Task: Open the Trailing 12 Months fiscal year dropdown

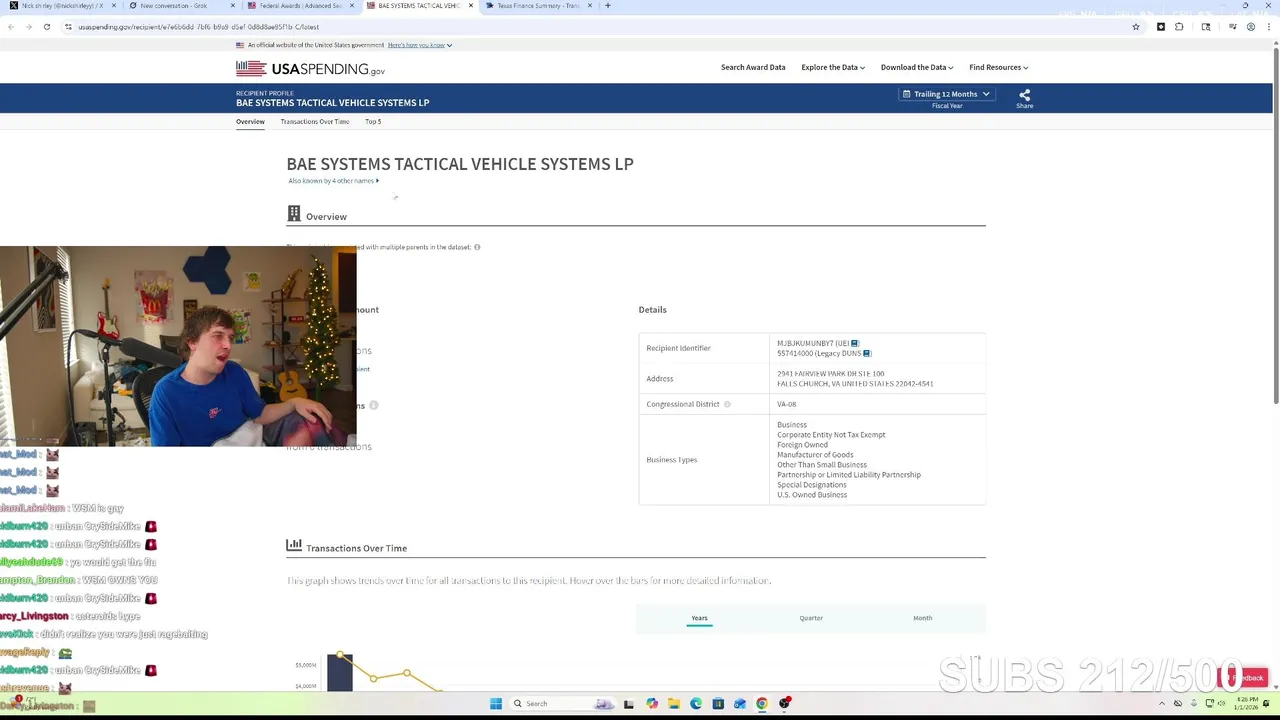Action: click(946, 94)
